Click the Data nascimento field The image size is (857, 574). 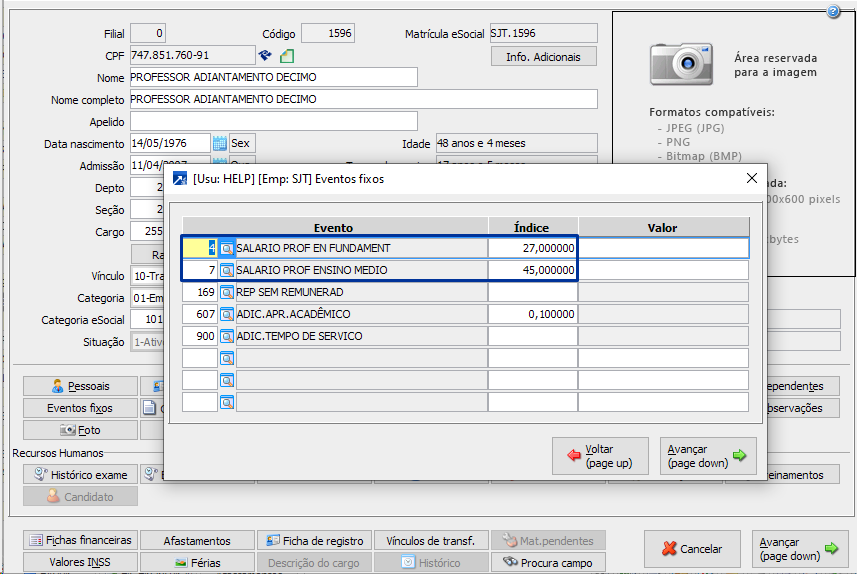[170, 143]
